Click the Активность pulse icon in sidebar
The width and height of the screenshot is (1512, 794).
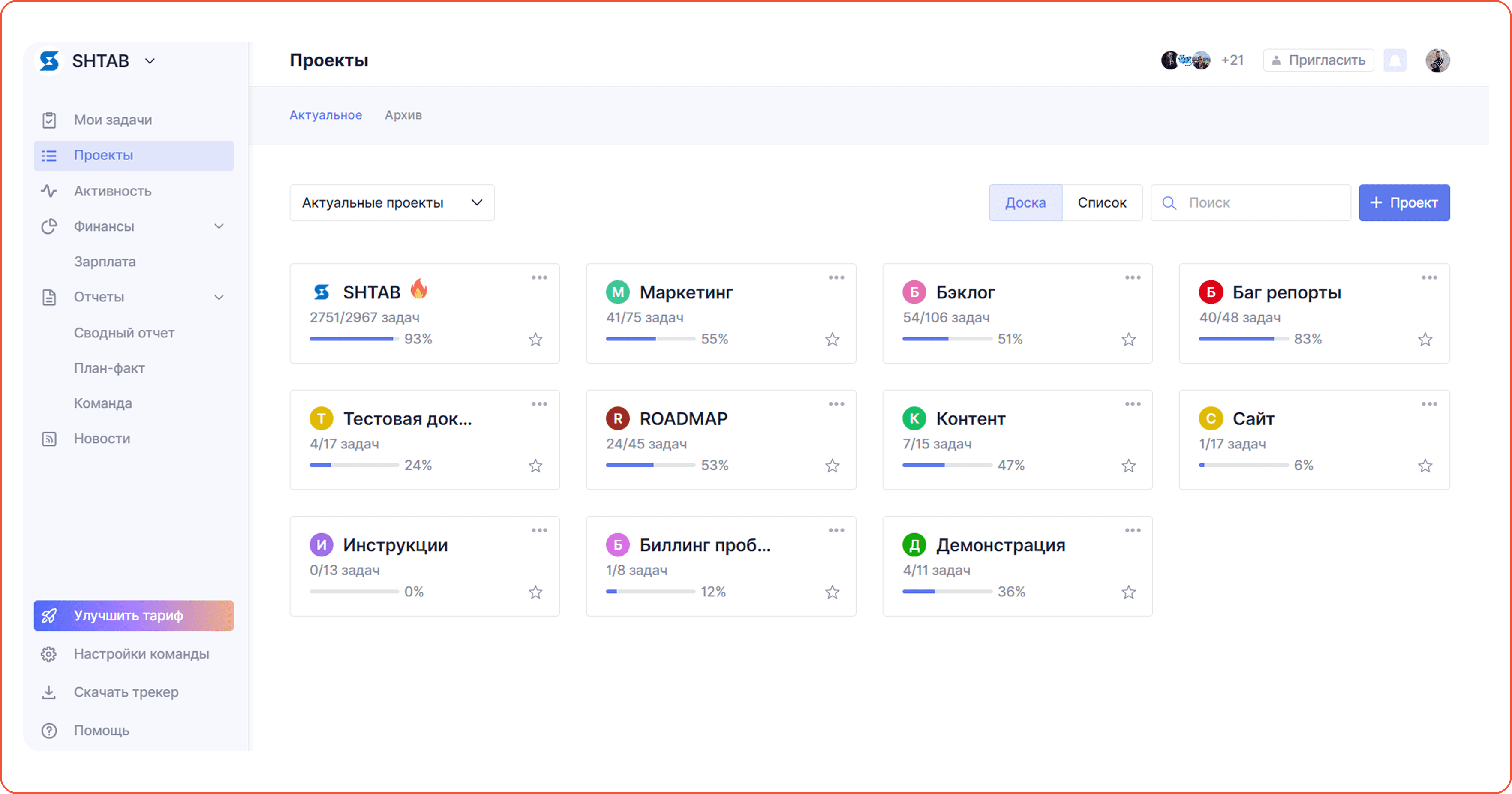pos(49,191)
